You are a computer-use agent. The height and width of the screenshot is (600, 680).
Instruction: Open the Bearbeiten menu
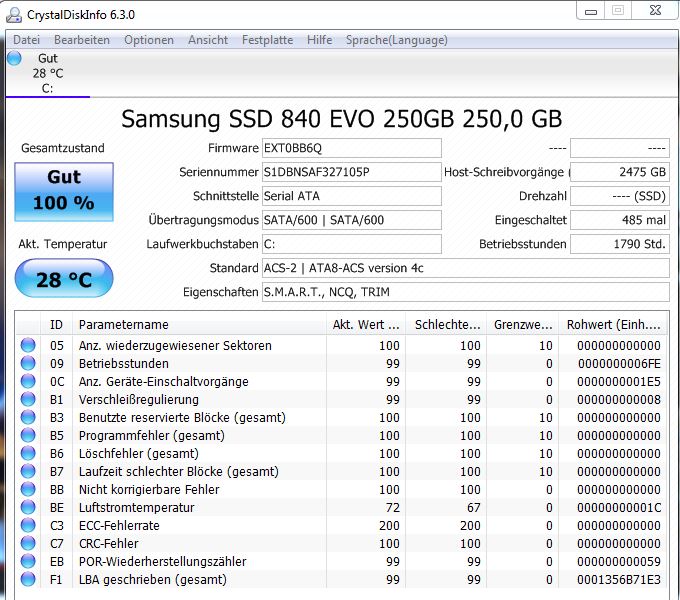[82, 40]
